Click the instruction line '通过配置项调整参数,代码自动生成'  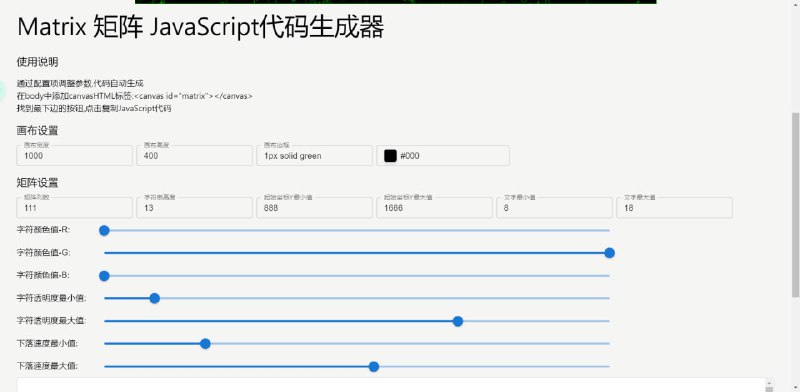coord(80,83)
